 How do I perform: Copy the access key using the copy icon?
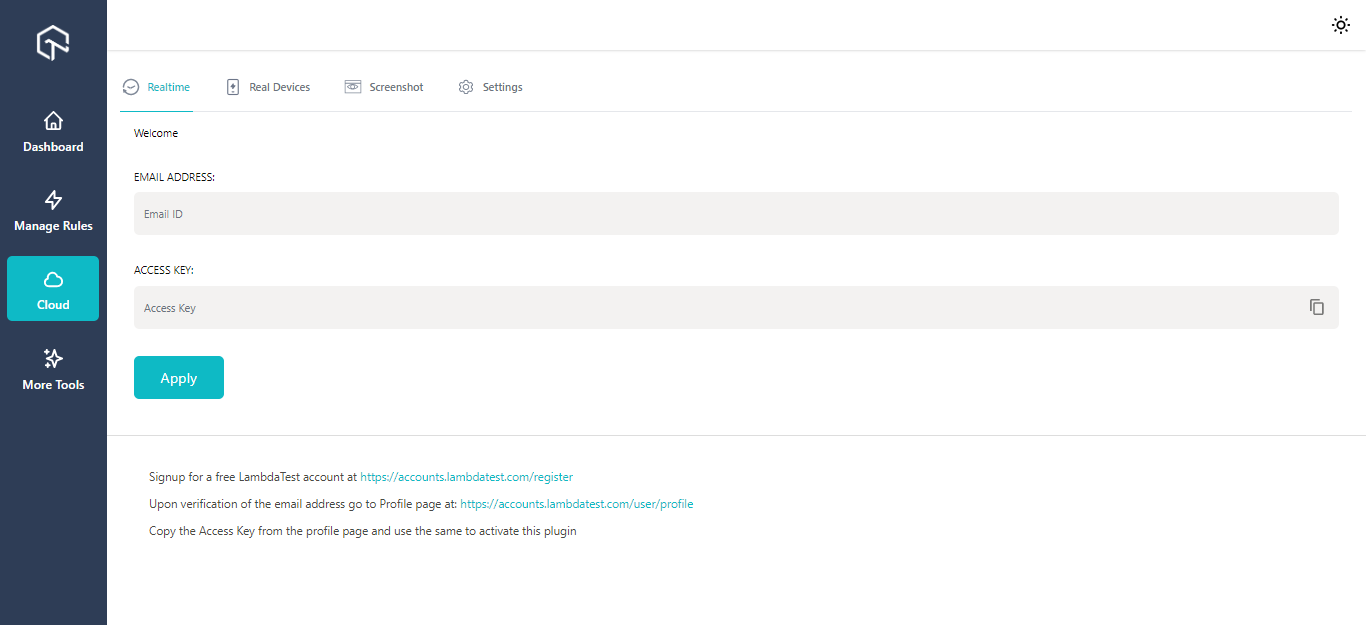(x=1317, y=308)
